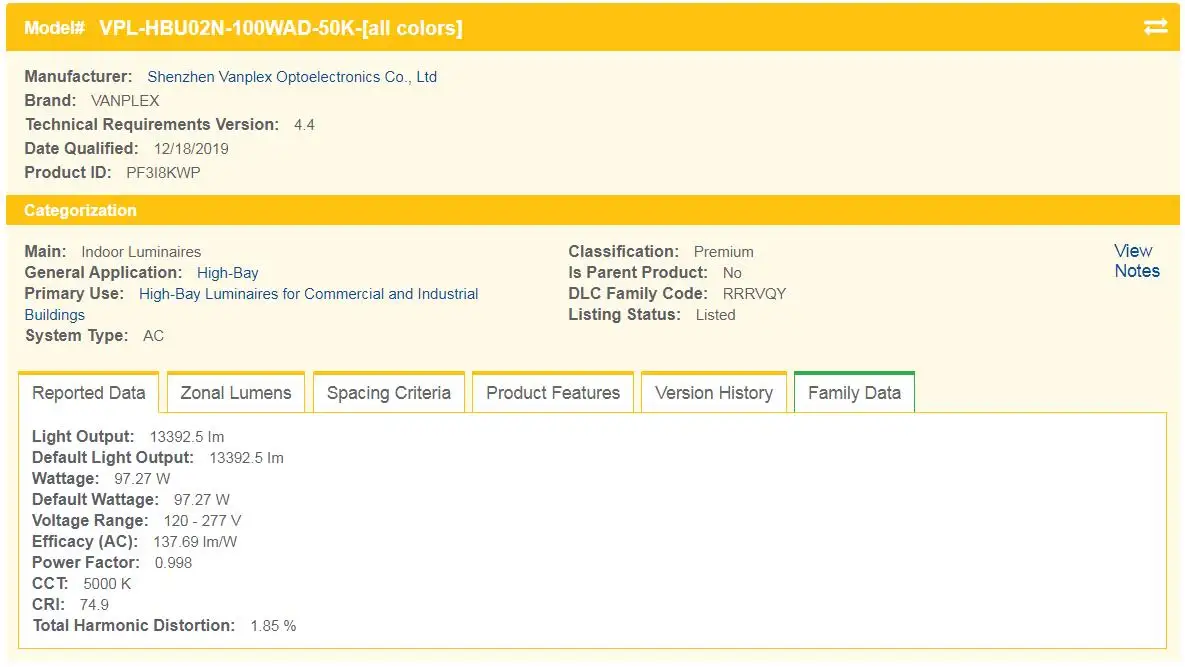Click the Light Output value 13392.5 lm
This screenshot has width=1185, height=667.
tap(187, 437)
